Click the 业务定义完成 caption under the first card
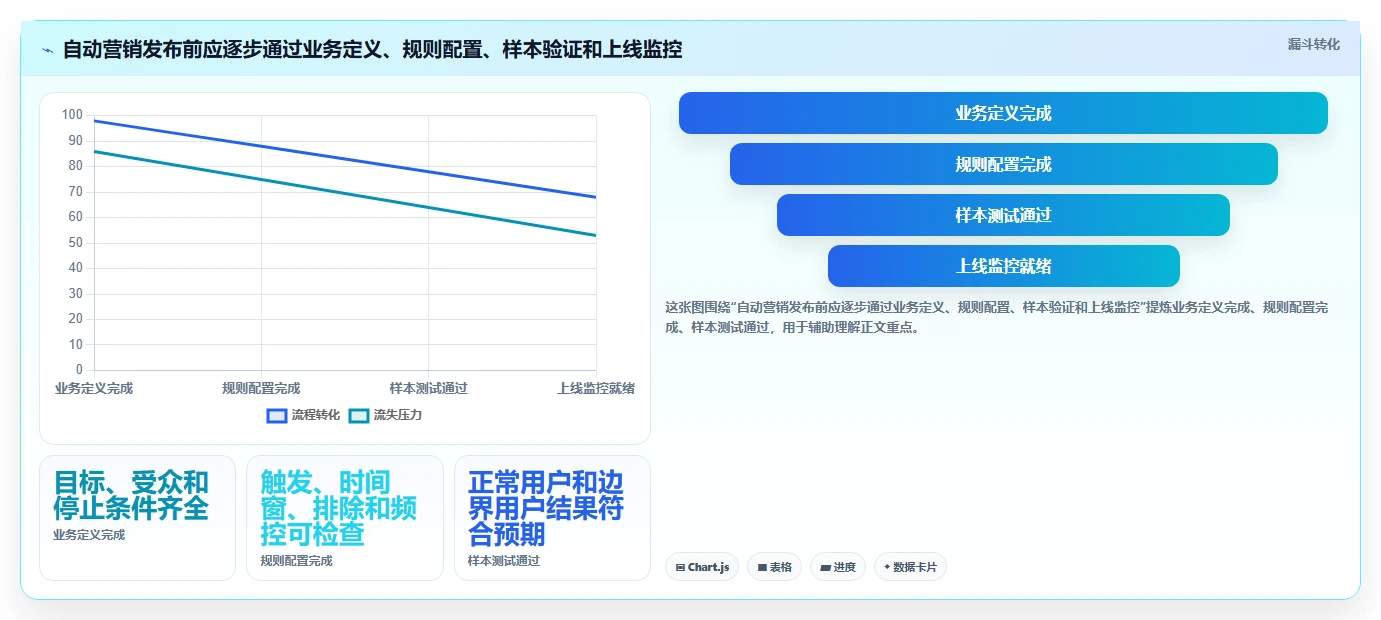 coord(89,535)
